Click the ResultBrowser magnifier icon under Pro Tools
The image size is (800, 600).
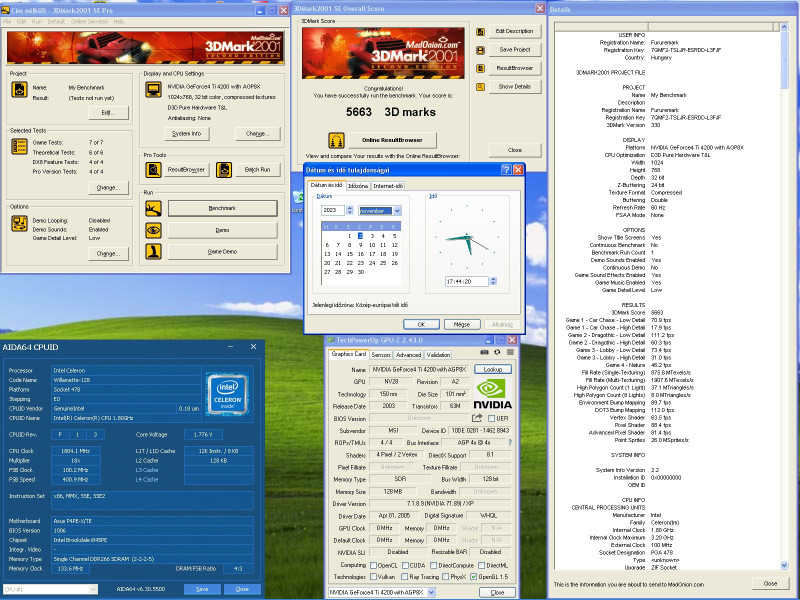[154, 169]
